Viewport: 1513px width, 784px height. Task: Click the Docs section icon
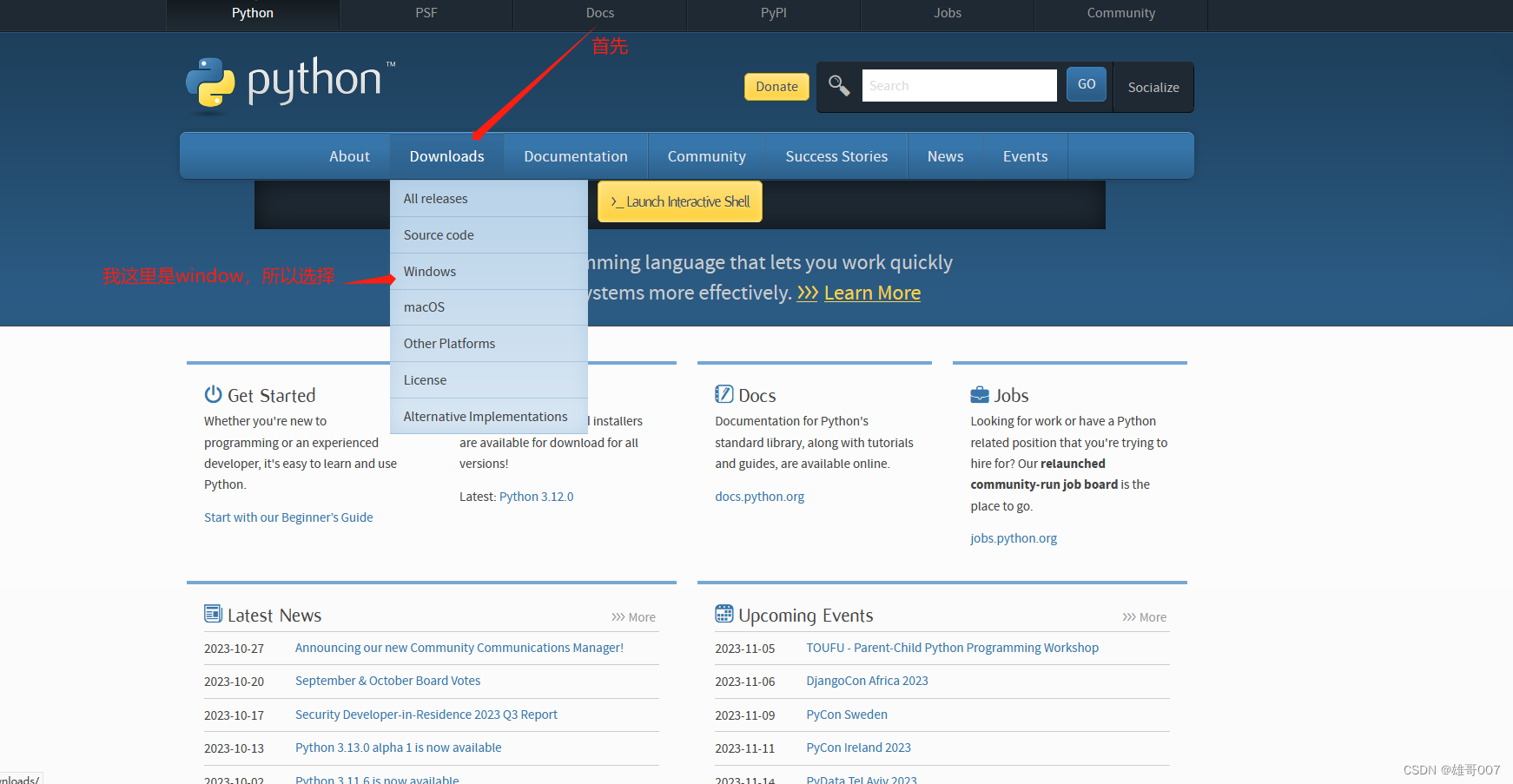pos(723,394)
